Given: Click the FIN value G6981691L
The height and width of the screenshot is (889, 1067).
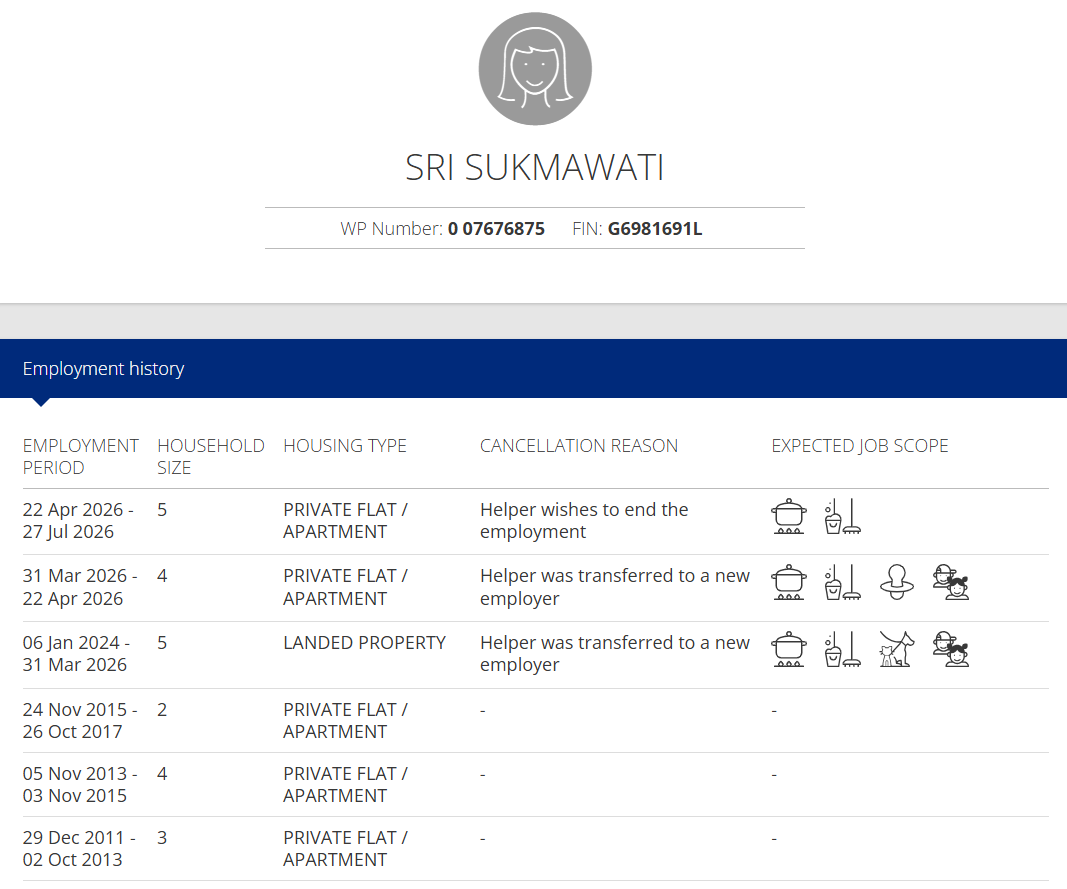Looking at the screenshot, I should 655,229.
